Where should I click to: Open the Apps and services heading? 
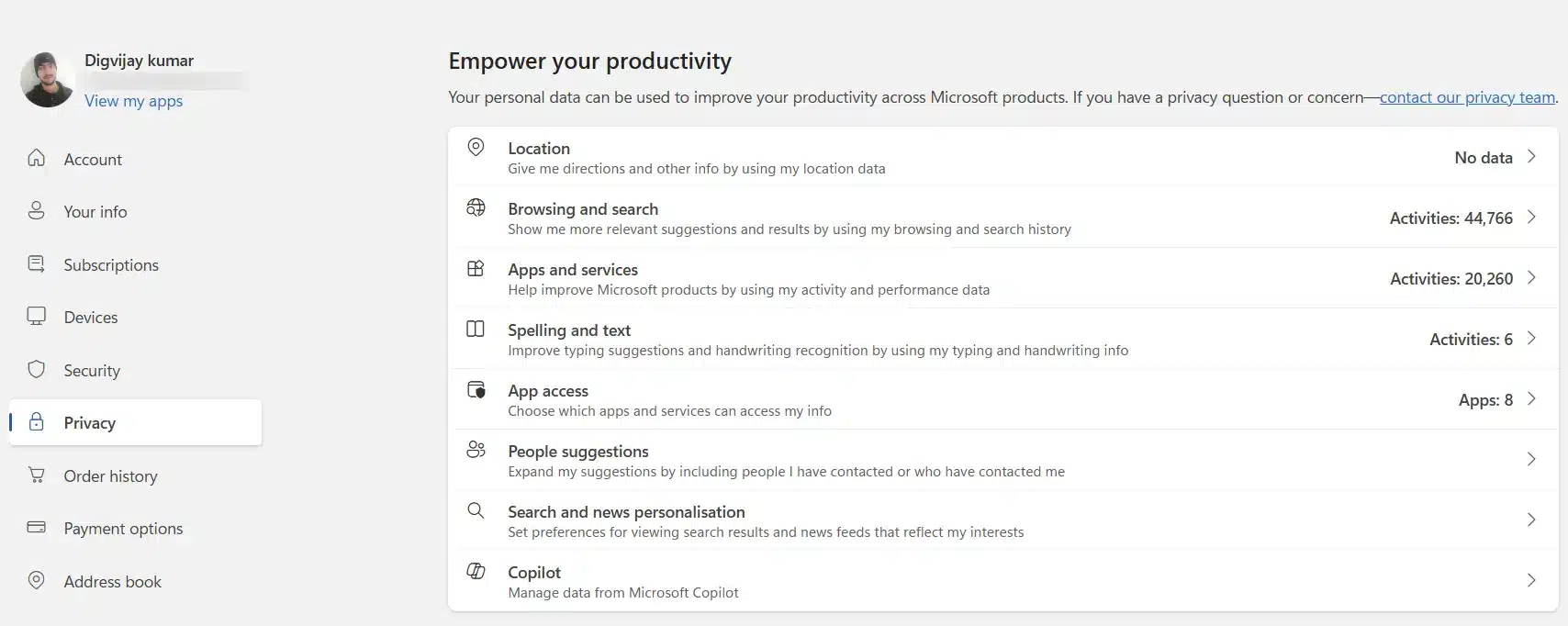coord(573,269)
